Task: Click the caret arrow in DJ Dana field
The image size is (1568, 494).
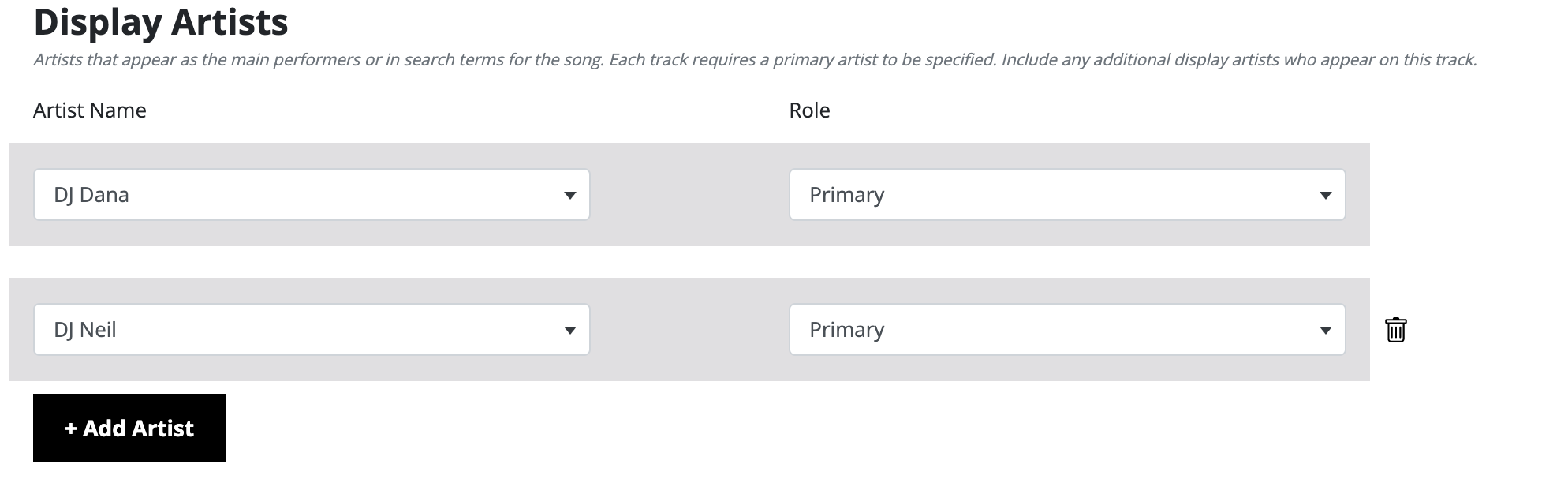Action: 569,196
